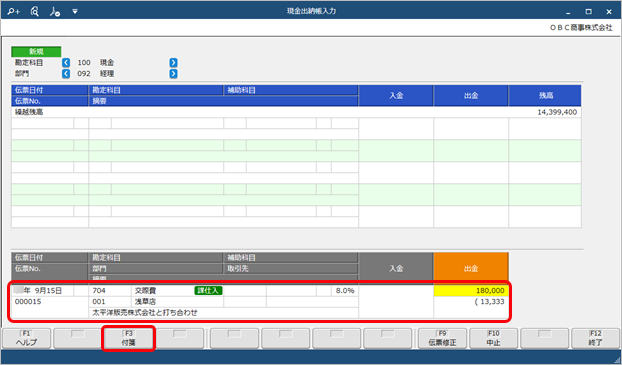The width and height of the screenshot is (622, 365).
Task: Go to previous 勘定科目 with left arrow
Action: pyautogui.click(x=66, y=63)
